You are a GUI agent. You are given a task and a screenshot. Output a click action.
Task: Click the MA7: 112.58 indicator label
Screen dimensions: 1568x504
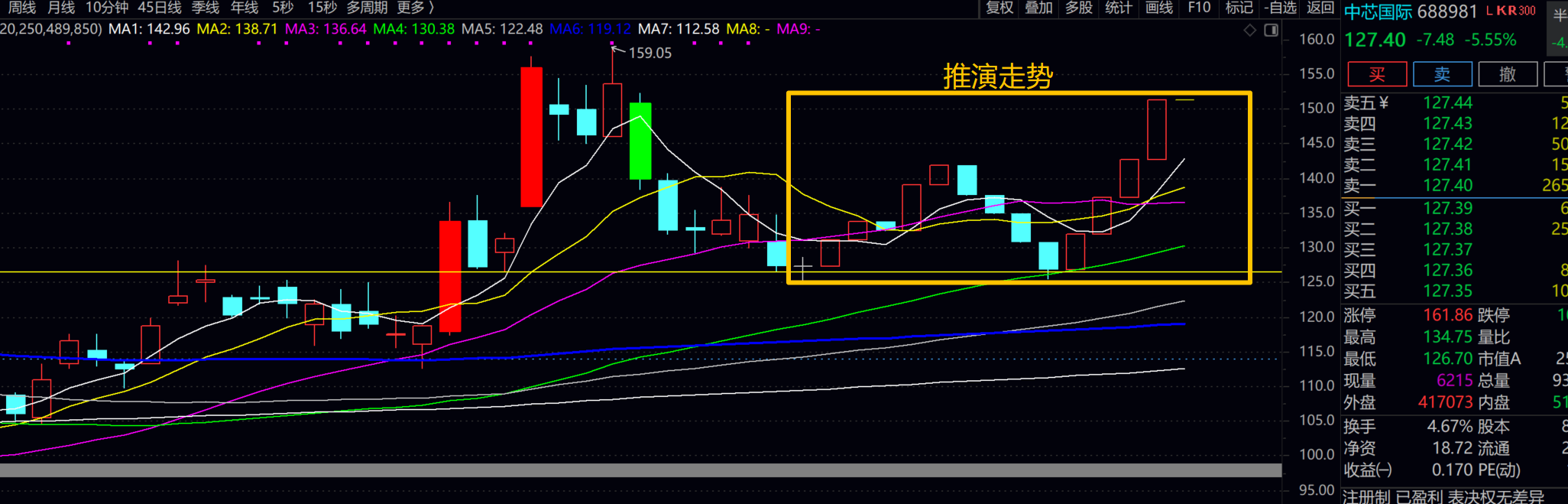coord(679,29)
